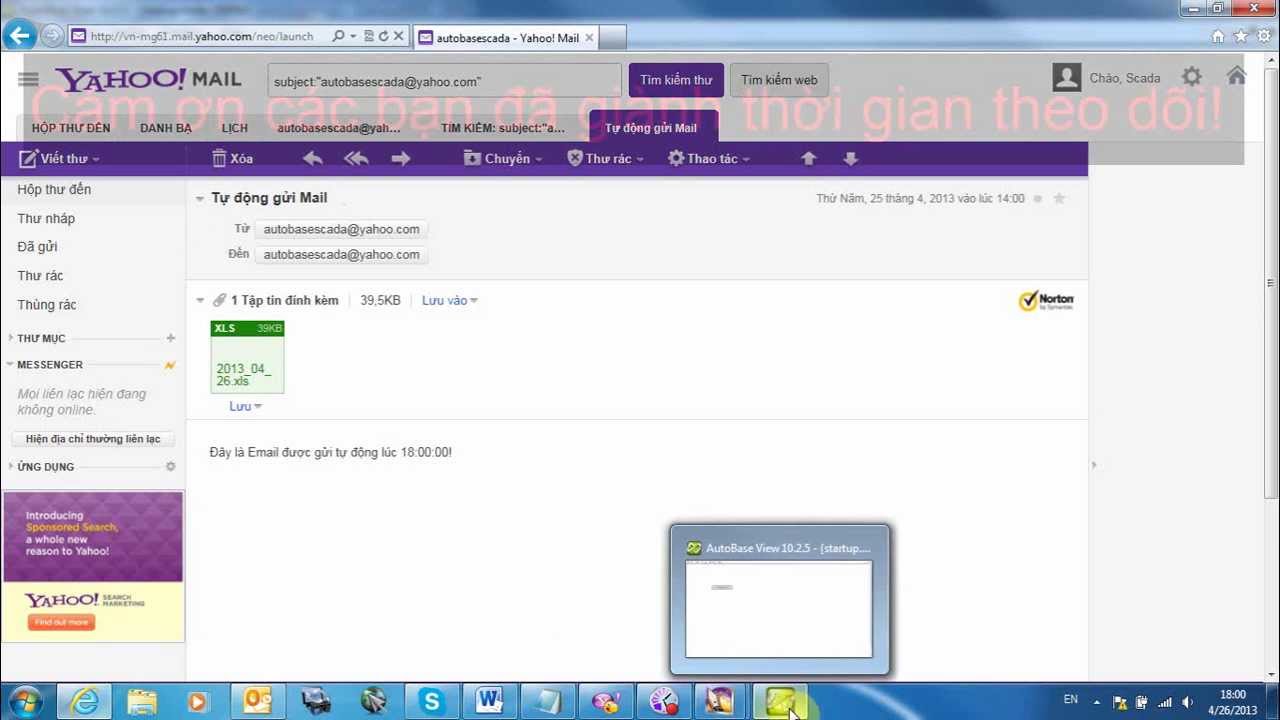Click the Find out more ad button
Screen dimensions: 1280x720
[61, 622]
